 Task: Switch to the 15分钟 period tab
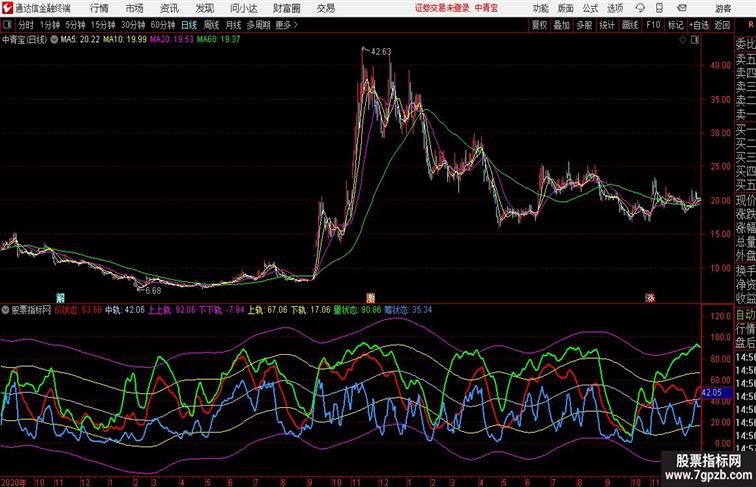103,25
